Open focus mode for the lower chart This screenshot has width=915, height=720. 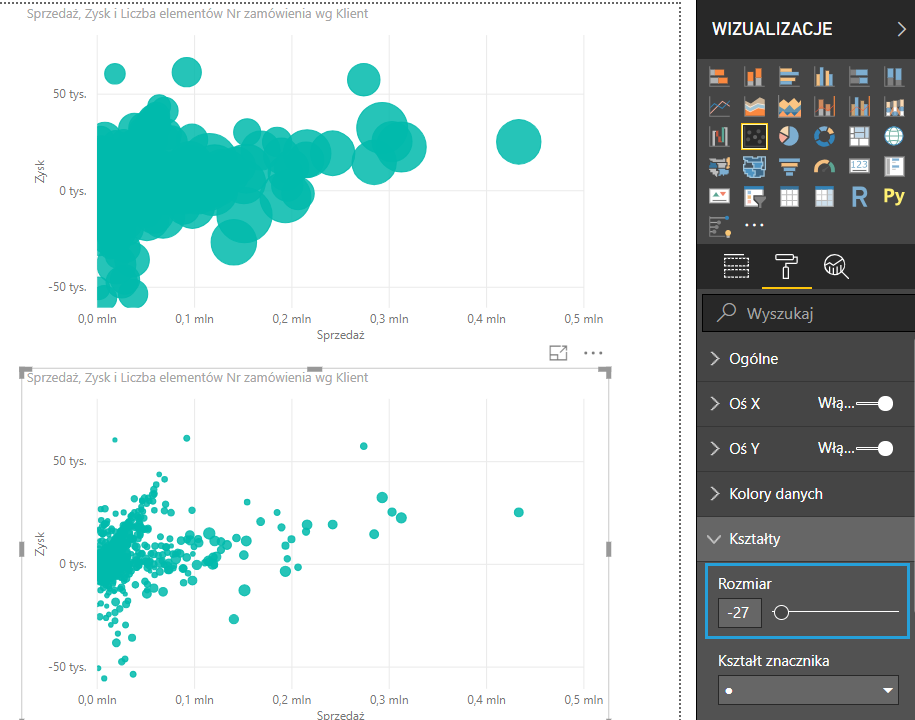(x=558, y=353)
